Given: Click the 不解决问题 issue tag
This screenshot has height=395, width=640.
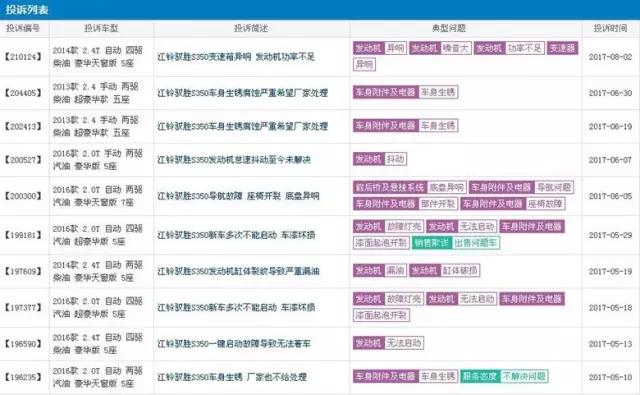Looking at the screenshot, I should (x=524, y=376).
